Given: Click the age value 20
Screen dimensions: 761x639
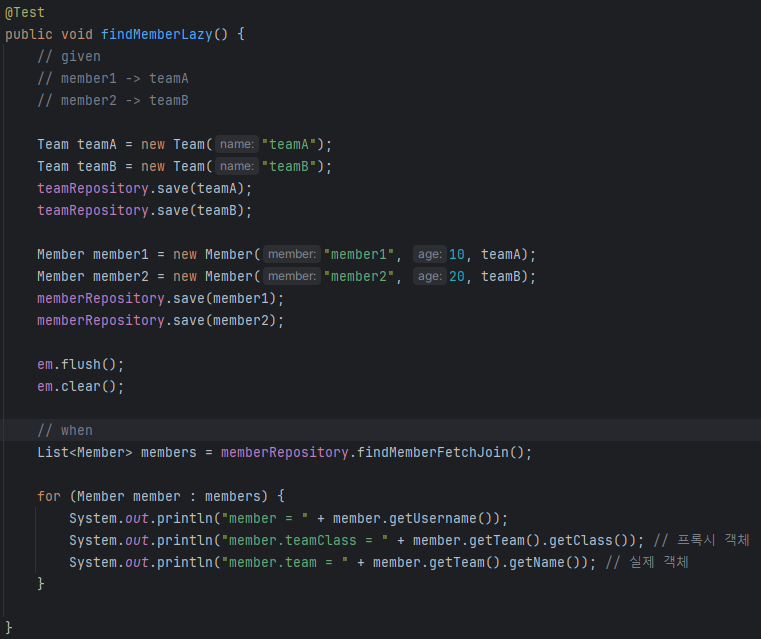Looking at the screenshot, I should (x=457, y=277).
